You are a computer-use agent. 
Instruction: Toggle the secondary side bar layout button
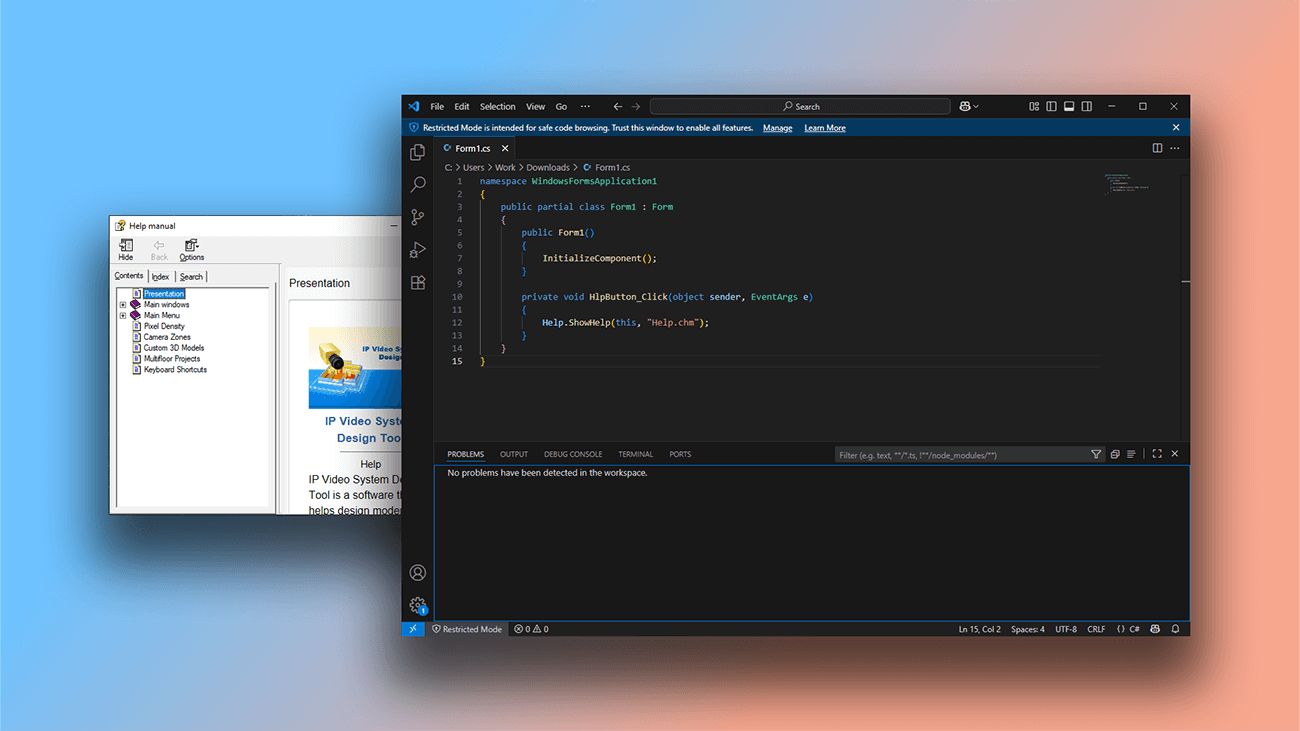pos(1087,106)
